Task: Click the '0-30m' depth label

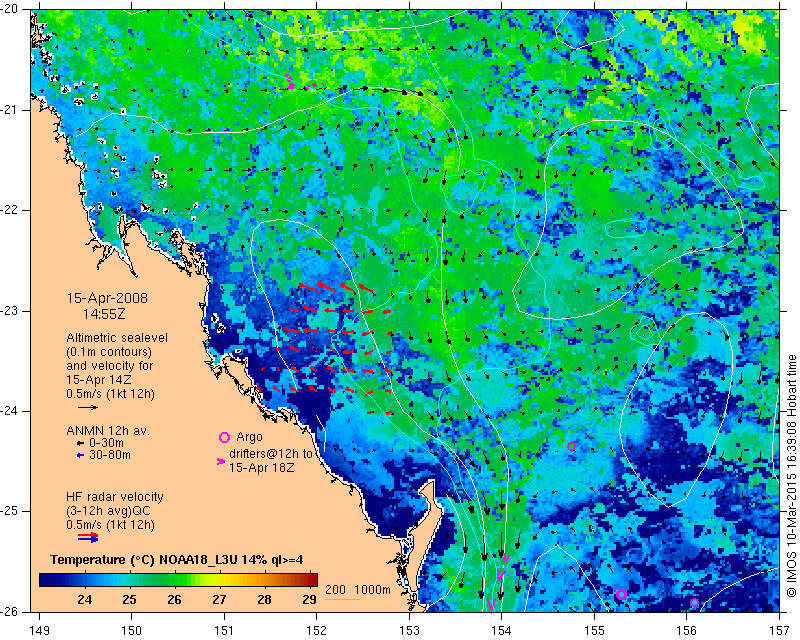Action: tap(106, 443)
